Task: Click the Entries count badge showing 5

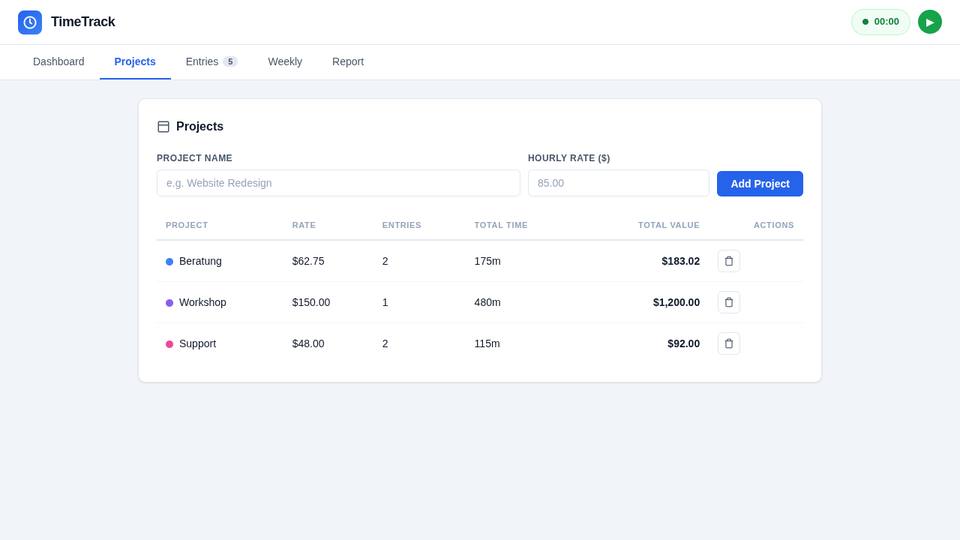Action: (230, 62)
